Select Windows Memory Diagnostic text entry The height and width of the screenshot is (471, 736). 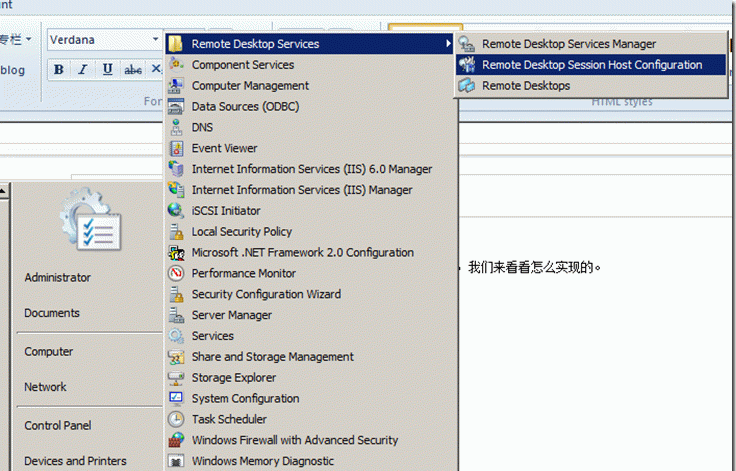[x=262, y=461]
